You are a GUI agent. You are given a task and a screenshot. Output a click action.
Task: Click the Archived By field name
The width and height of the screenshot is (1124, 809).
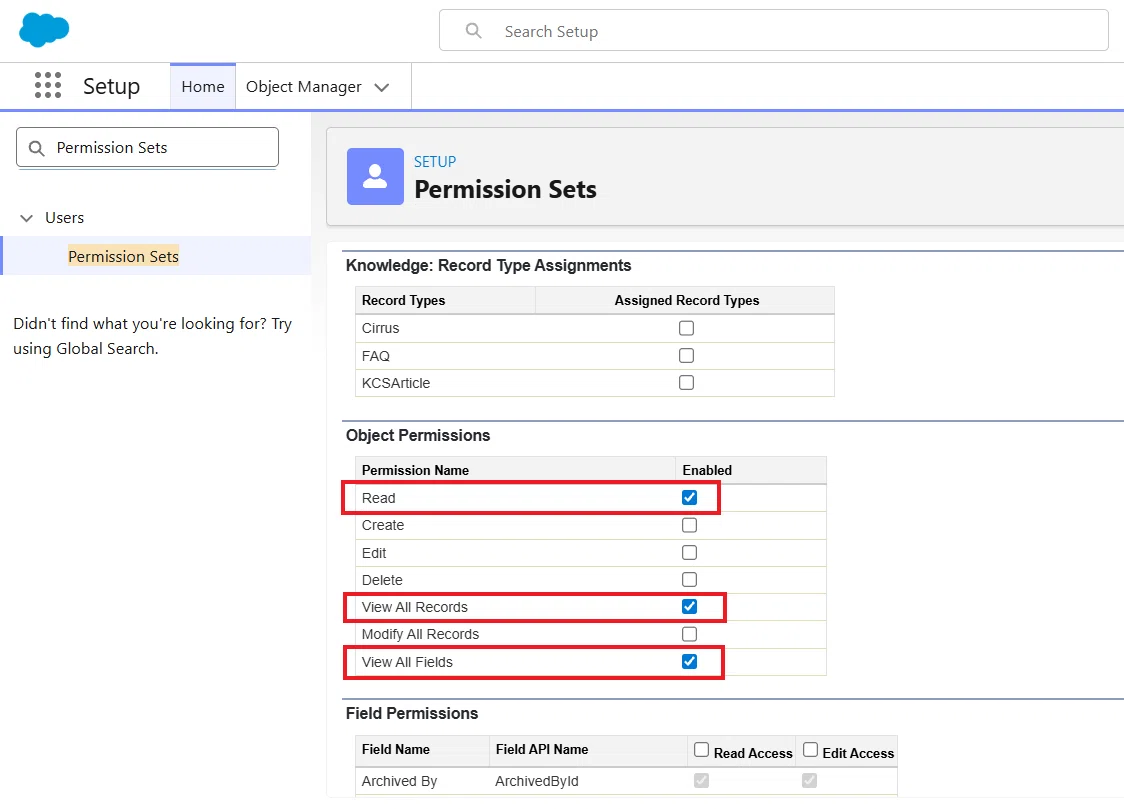[399, 781]
